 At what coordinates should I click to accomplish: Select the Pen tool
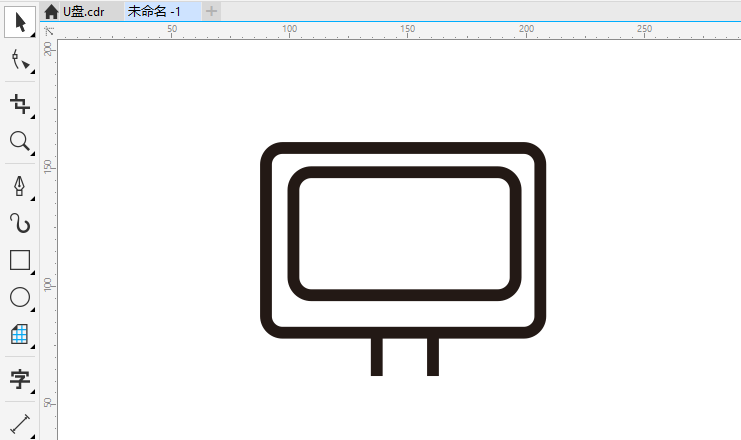coord(20,186)
